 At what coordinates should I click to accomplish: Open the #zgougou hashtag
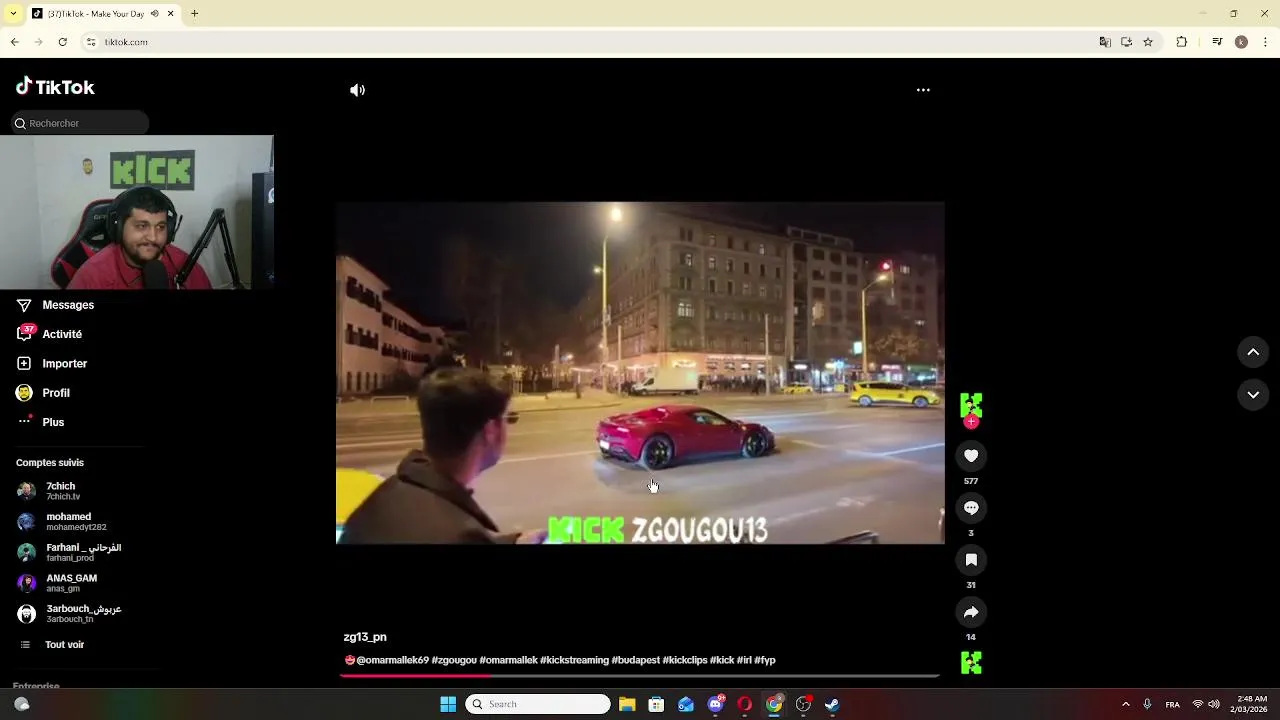click(454, 660)
